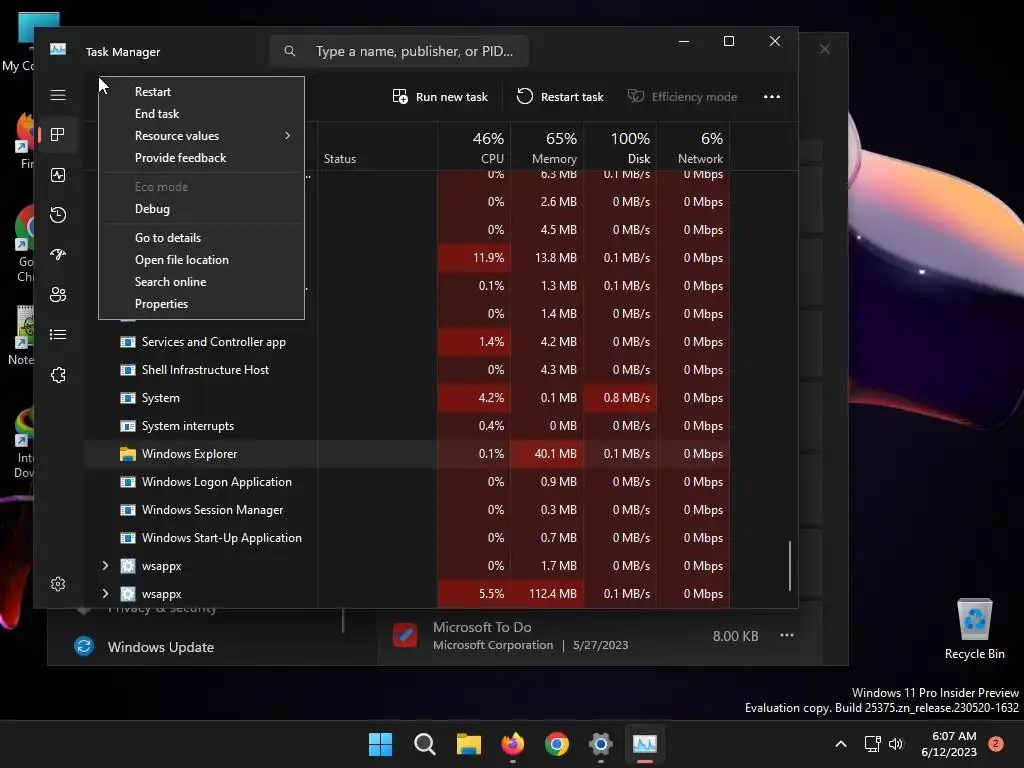Choose End task from the context menu
This screenshot has width=1024, height=768.
point(201,114)
